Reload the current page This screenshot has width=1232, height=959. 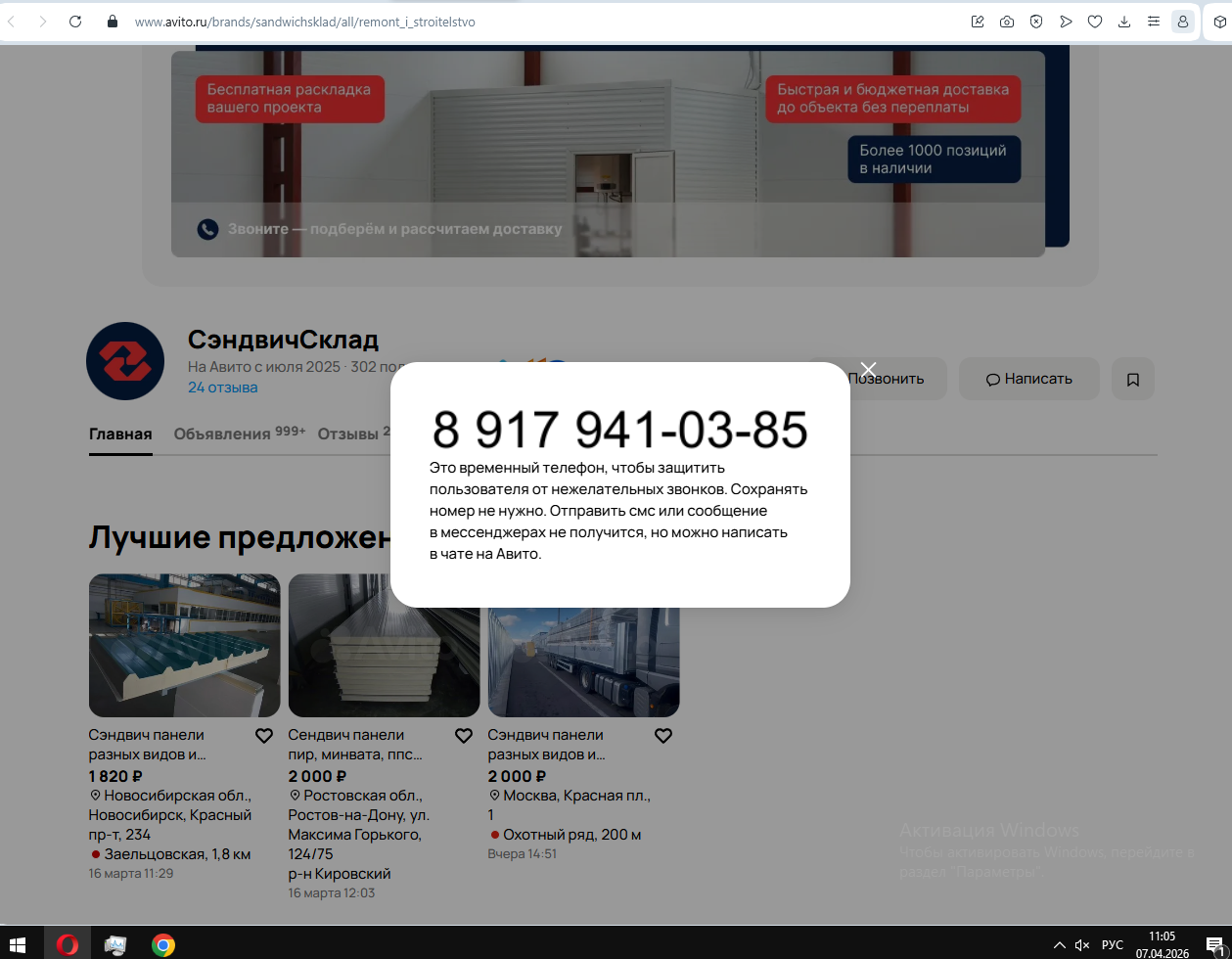point(75,21)
